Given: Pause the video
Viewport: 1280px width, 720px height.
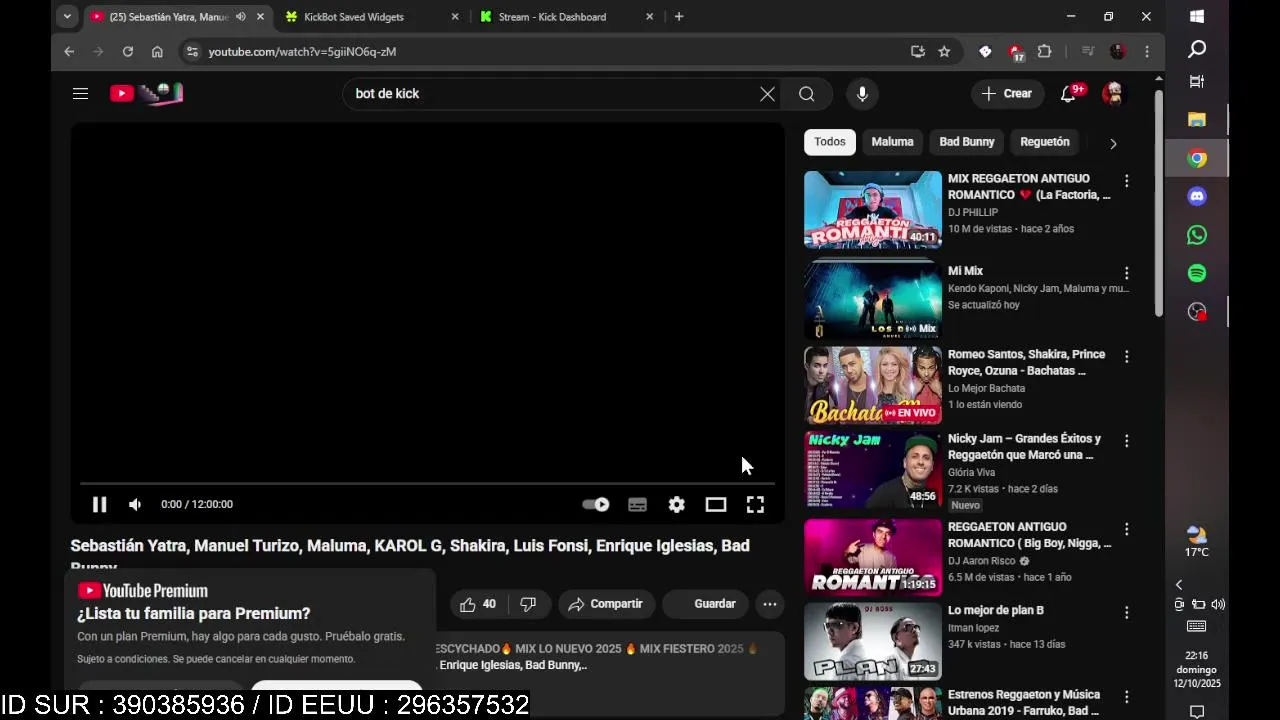Looking at the screenshot, I should coord(99,504).
